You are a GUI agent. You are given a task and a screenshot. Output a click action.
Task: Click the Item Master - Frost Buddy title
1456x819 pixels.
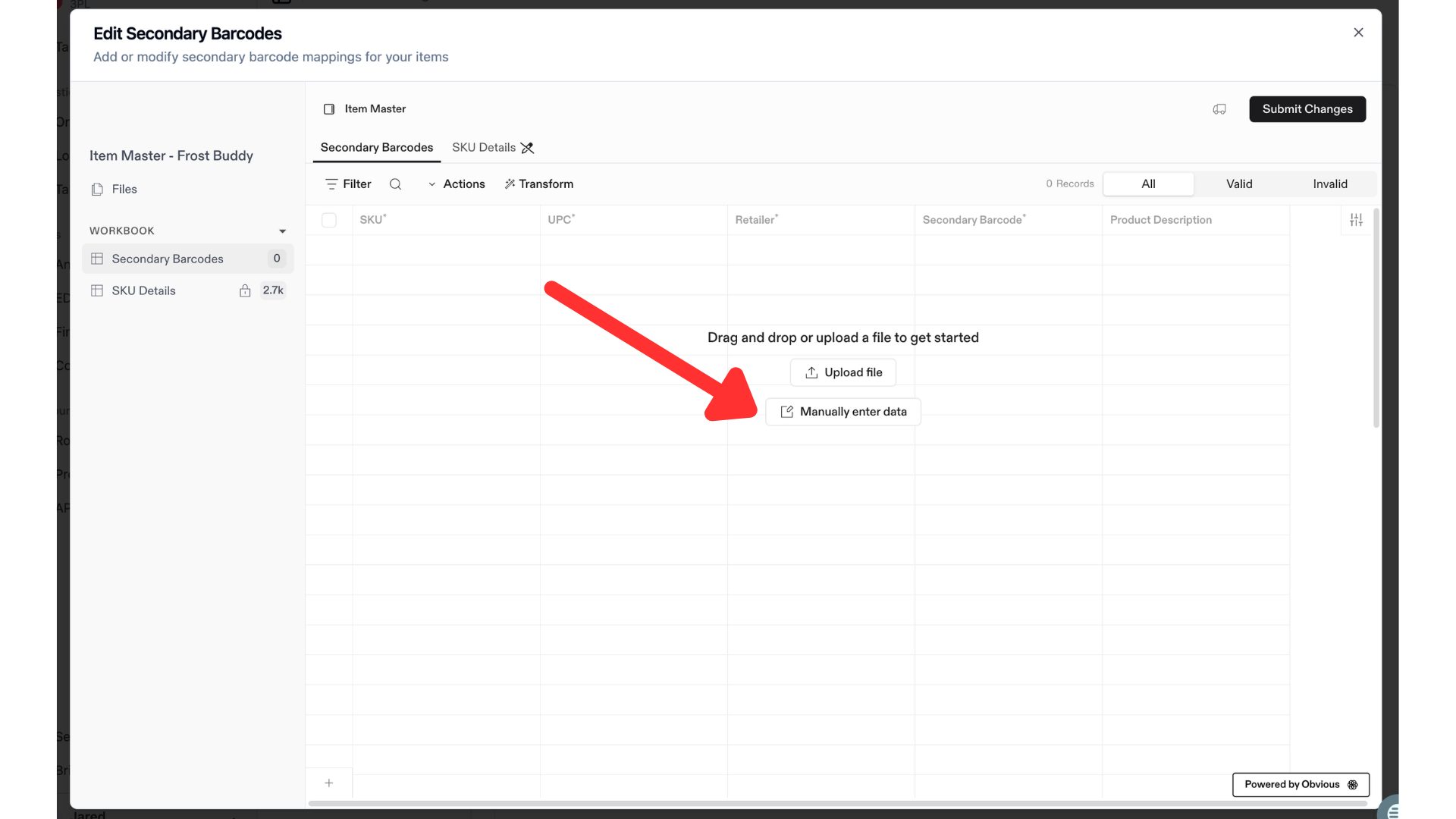(171, 155)
